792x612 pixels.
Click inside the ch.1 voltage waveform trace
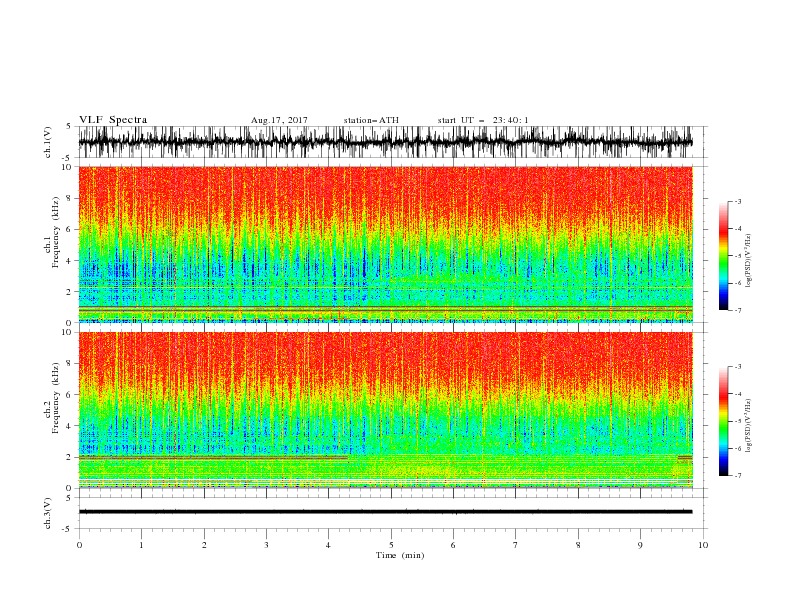tap(385, 142)
